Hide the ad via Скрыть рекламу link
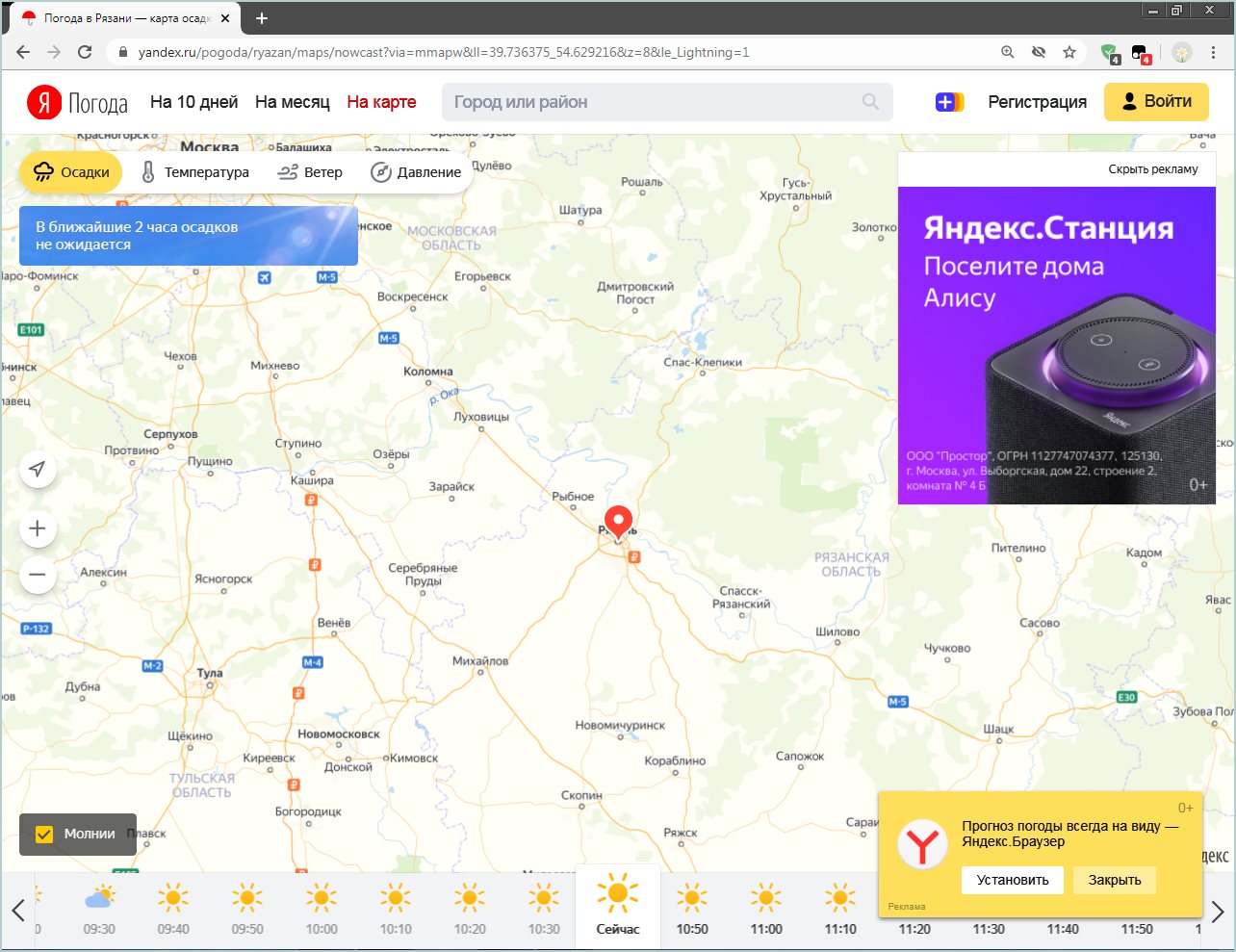The height and width of the screenshot is (952, 1236). pos(1151,167)
